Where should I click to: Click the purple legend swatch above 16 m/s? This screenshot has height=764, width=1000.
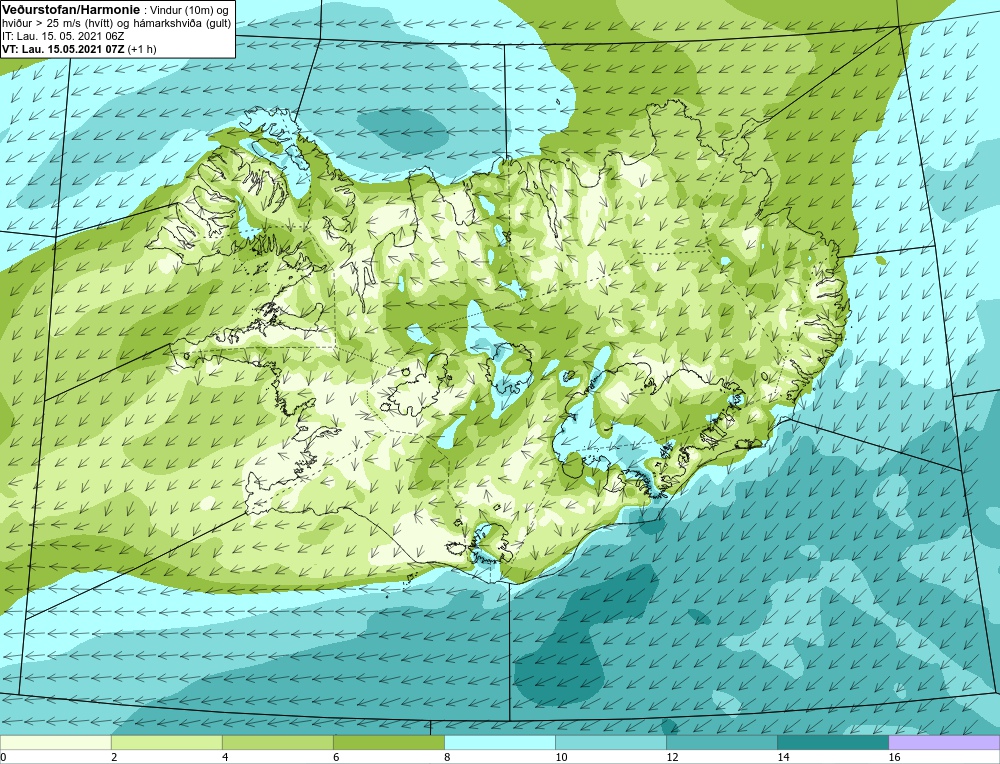pos(944,742)
